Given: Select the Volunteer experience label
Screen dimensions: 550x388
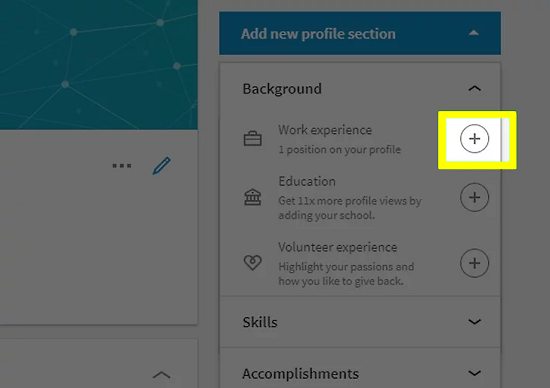Looking at the screenshot, I should [338, 247].
